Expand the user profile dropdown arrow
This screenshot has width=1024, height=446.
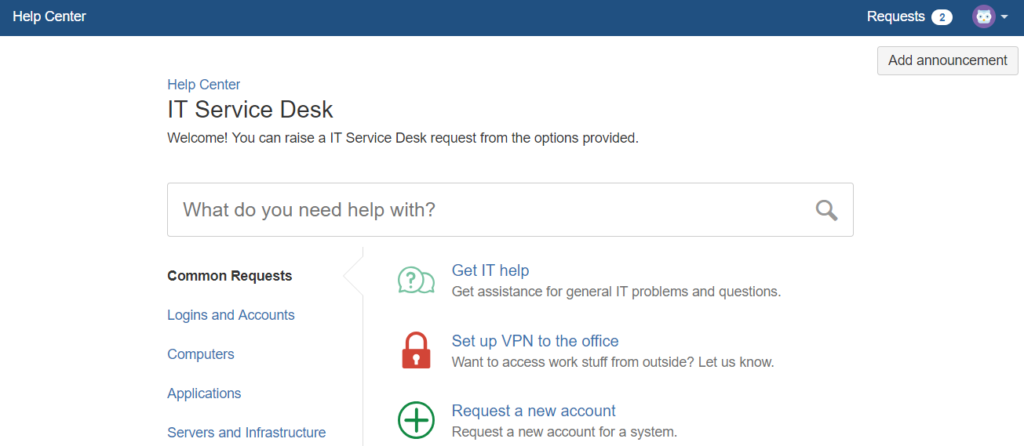(x=1004, y=18)
